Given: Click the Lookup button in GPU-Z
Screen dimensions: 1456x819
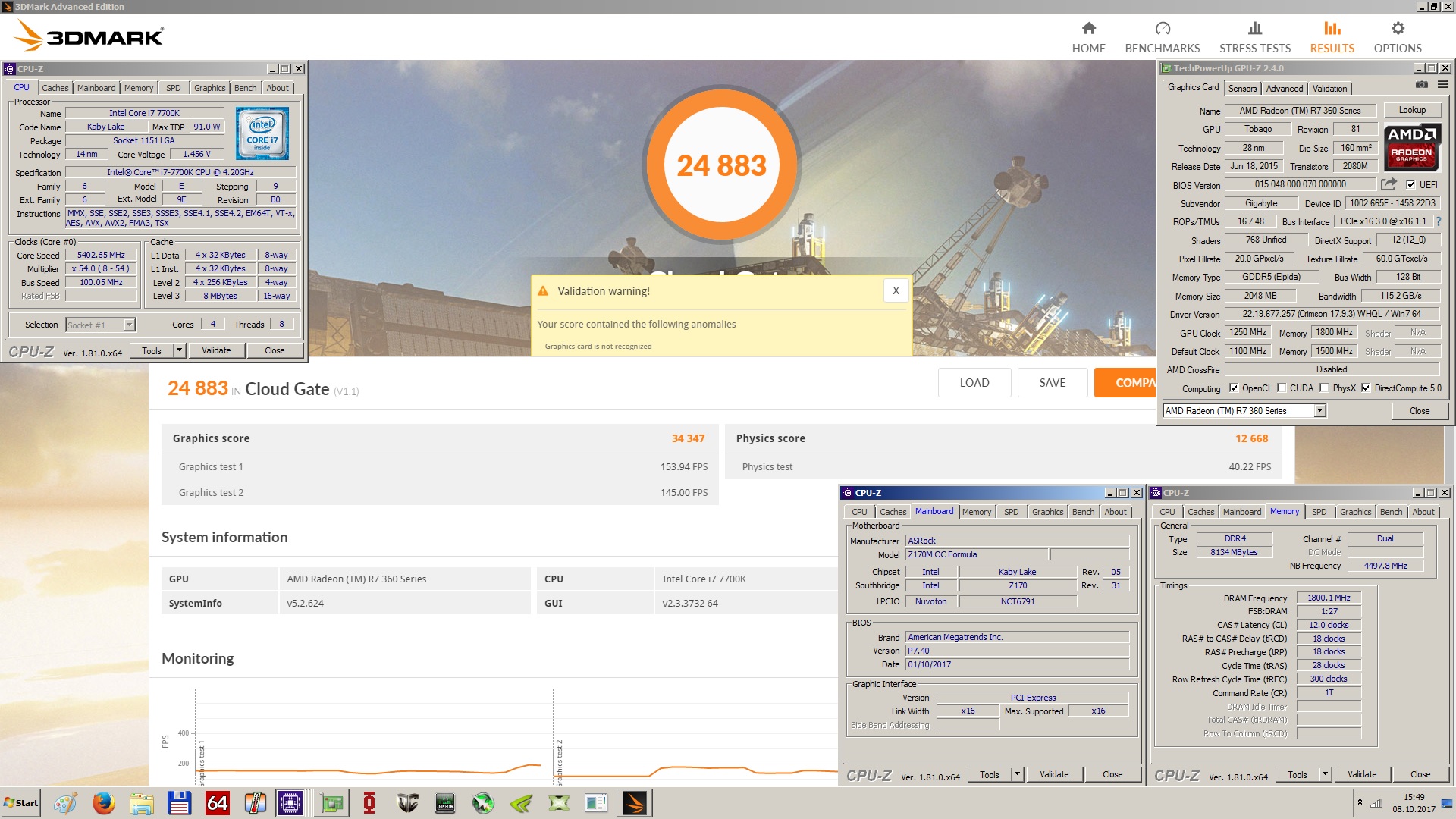Looking at the screenshot, I should tap(1412, 110).
